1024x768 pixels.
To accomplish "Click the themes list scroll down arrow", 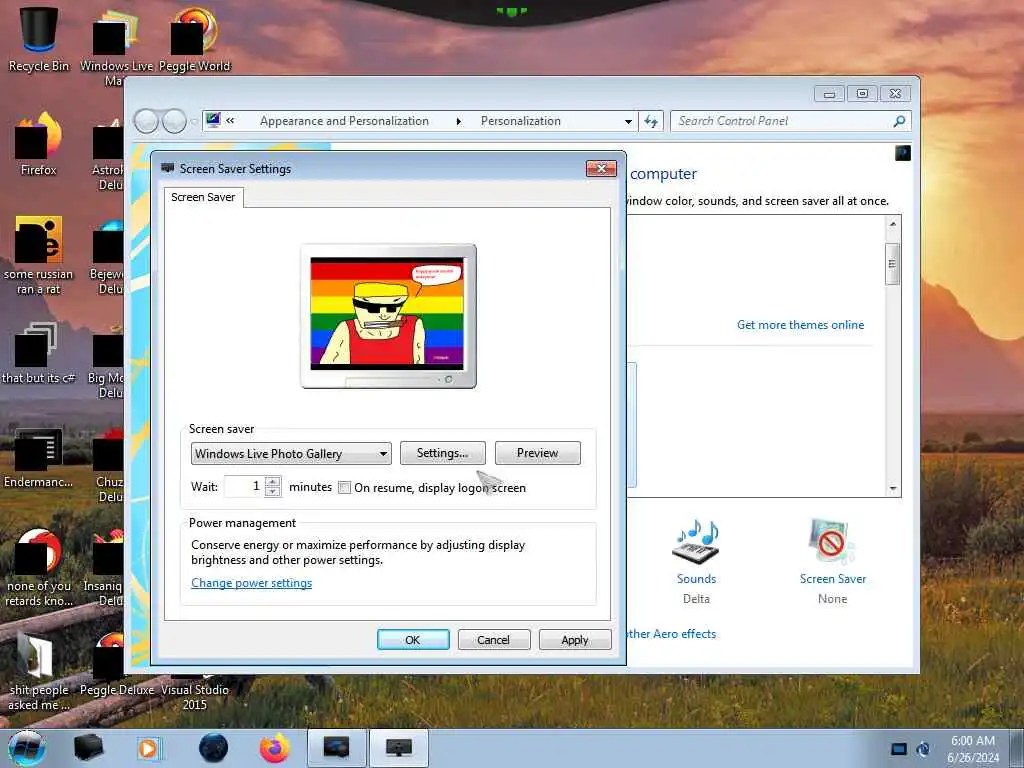I will (893, 488).
